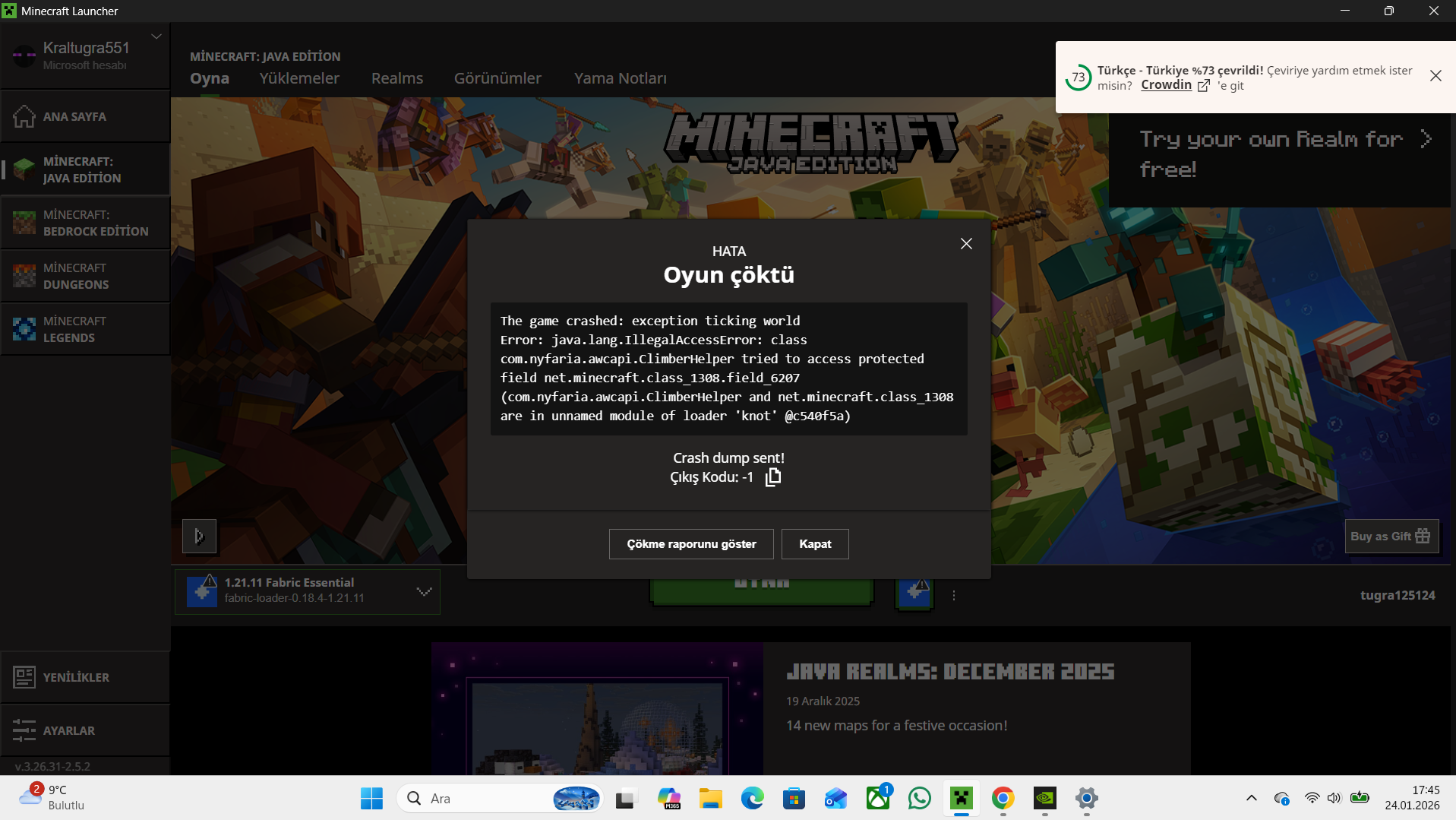
Task: Open File Explorer from taskbar
Action: 711,799
